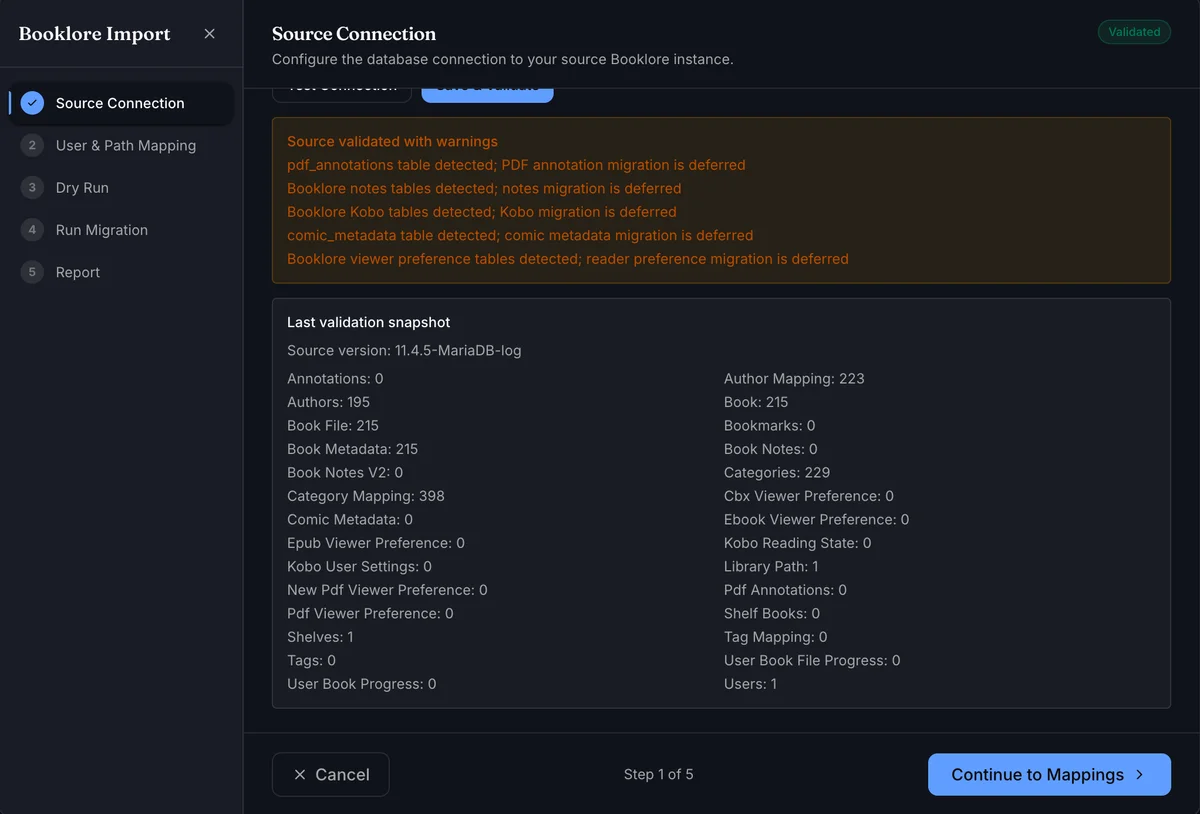1200x814 pixels.
Task: Select the Run Migration step
Action: tap(121, 230)
